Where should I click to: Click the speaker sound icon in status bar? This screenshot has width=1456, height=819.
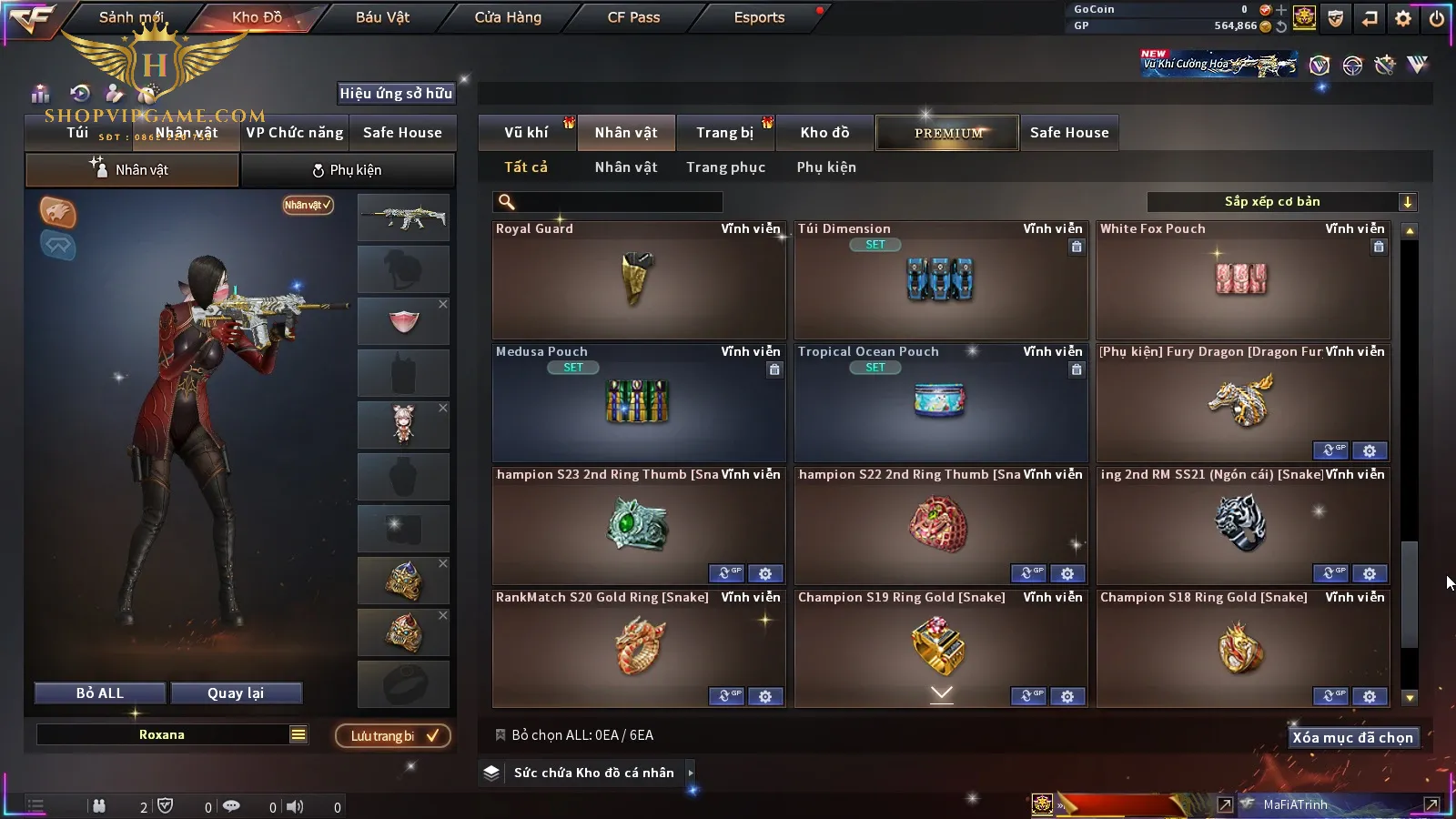295,806
